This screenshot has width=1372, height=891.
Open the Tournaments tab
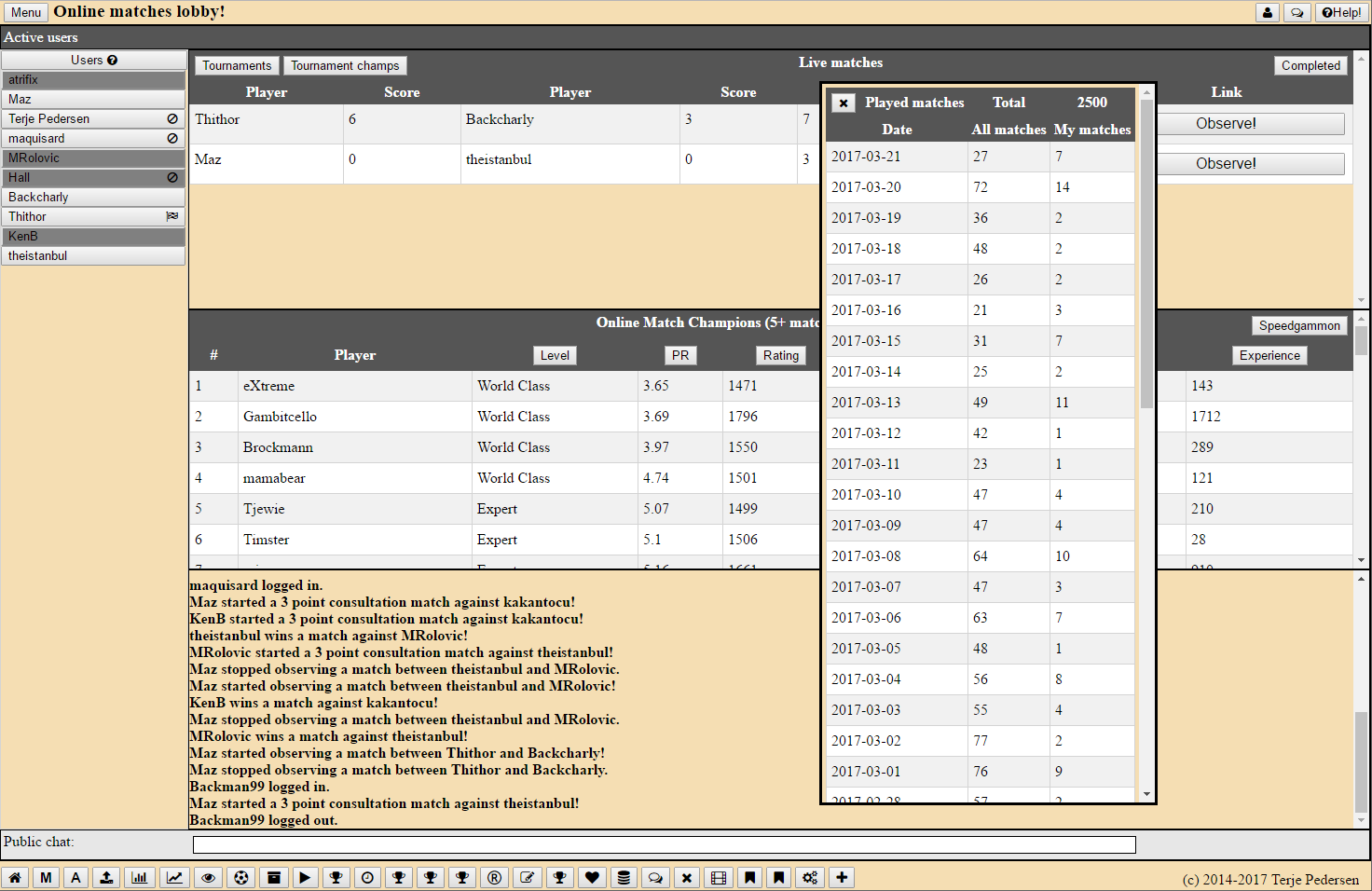(237, 65)
